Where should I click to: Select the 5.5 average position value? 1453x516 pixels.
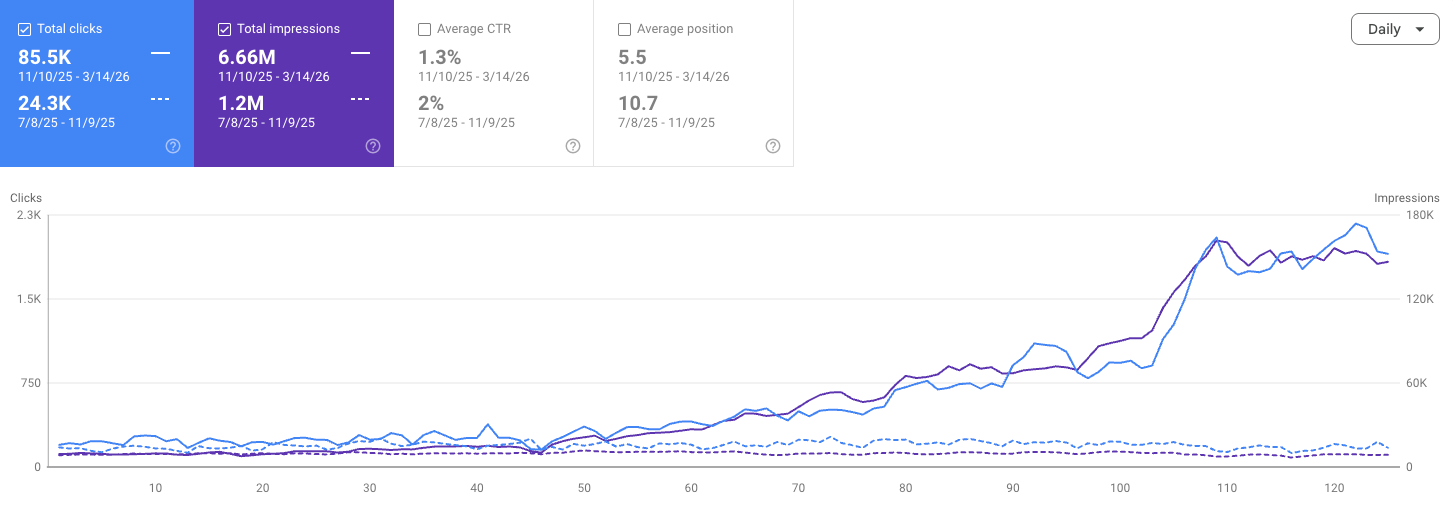pos(632,57)
